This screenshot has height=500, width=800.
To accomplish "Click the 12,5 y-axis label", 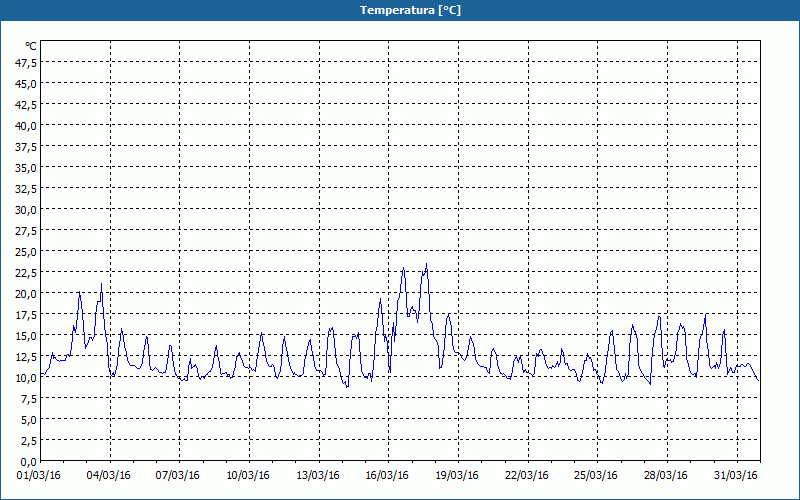I will coord(27,357).
